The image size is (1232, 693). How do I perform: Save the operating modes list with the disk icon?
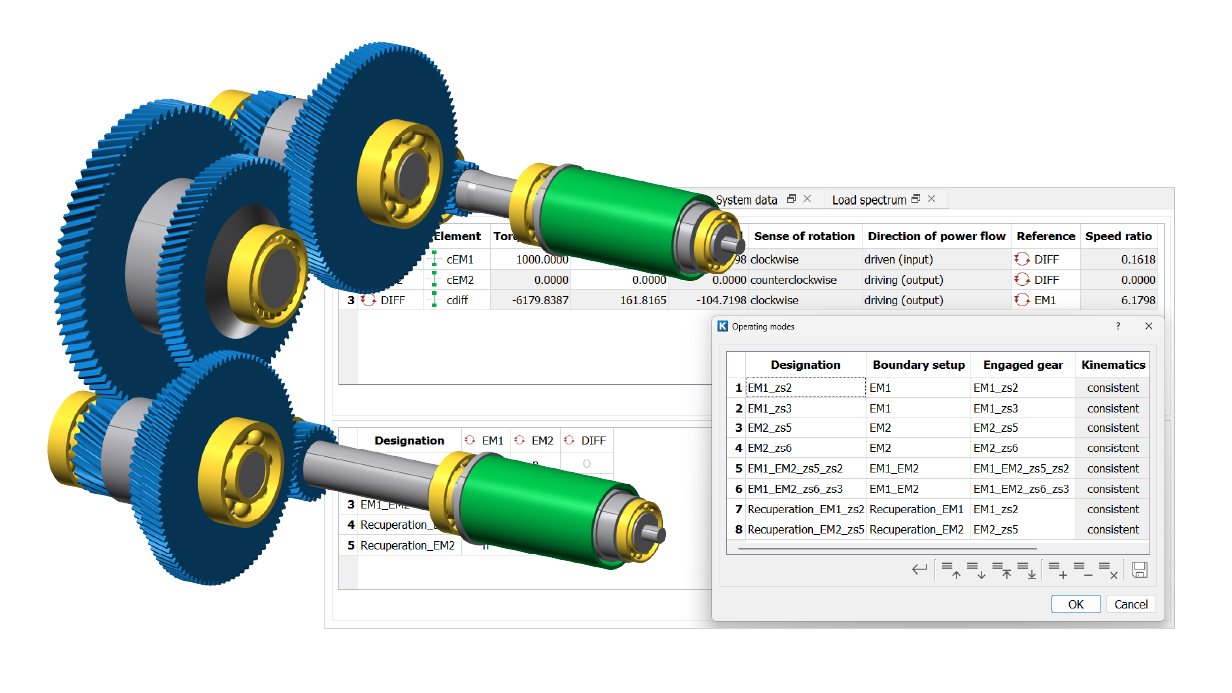tap(1140, 570)
